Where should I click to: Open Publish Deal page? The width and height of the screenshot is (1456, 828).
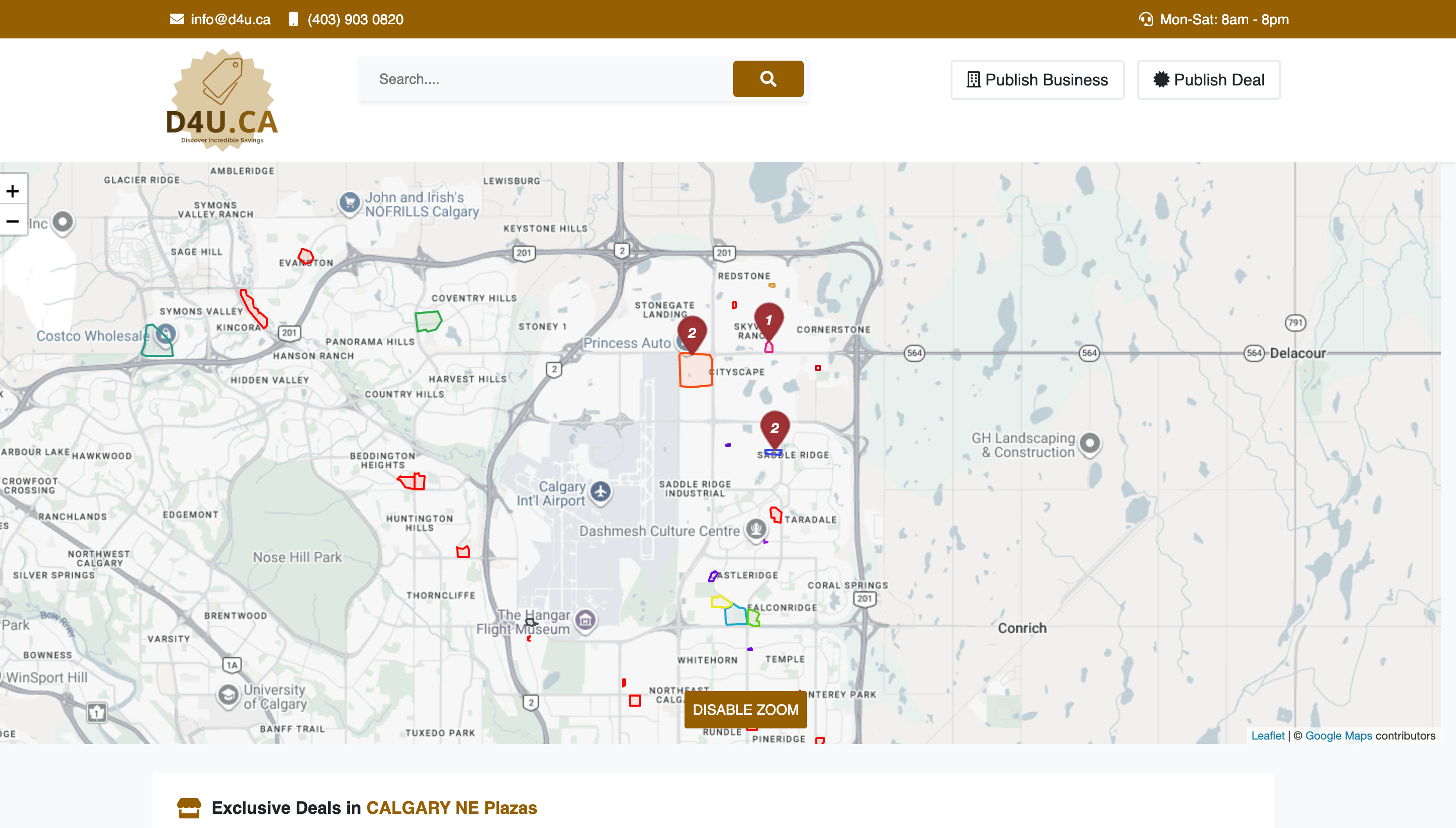click(1209, 80)
